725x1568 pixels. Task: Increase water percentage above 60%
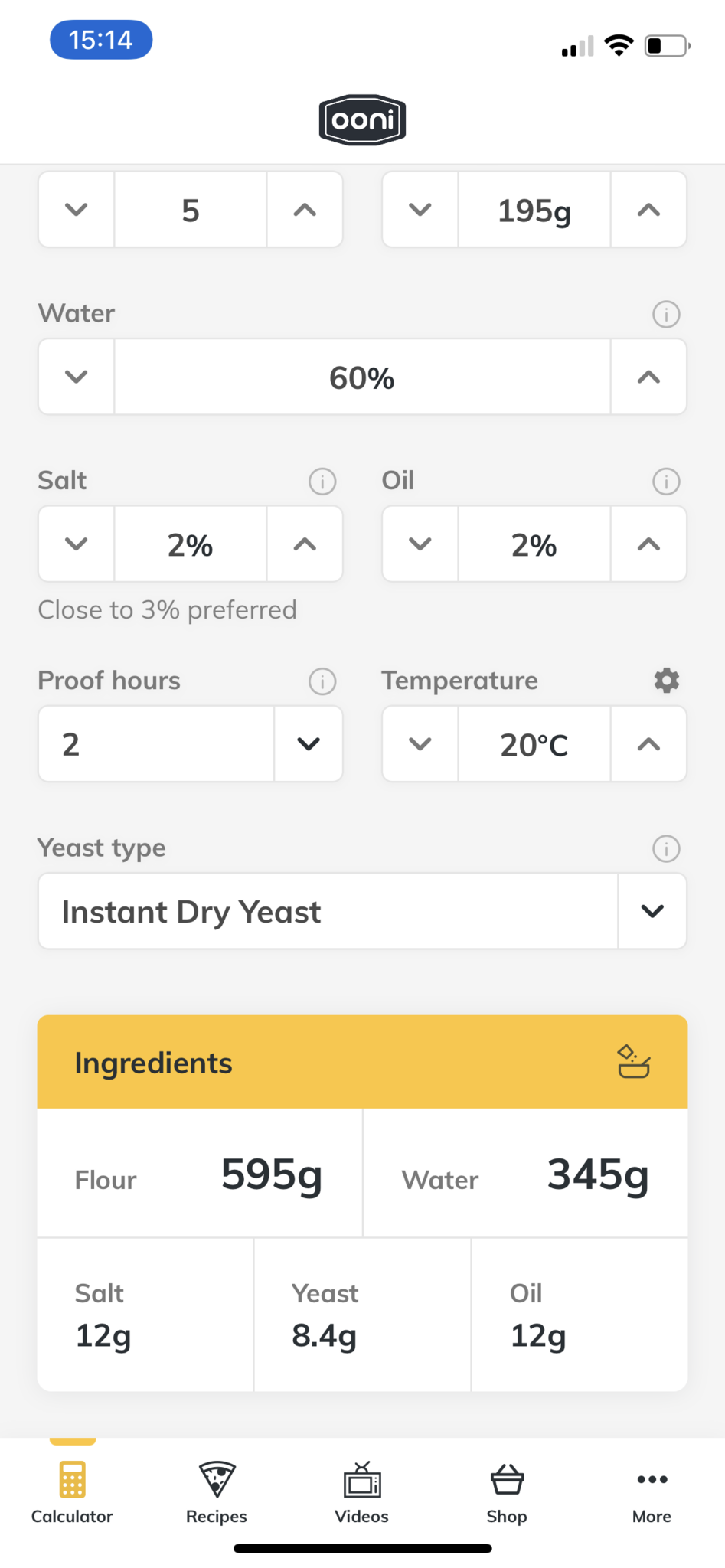(648, 377)
